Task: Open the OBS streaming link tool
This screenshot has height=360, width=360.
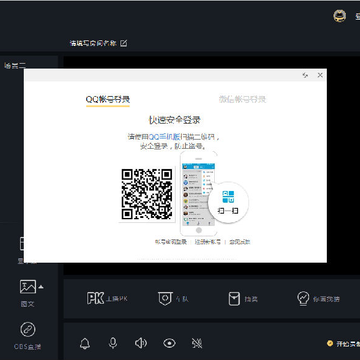Action: [x=28, y=336]
